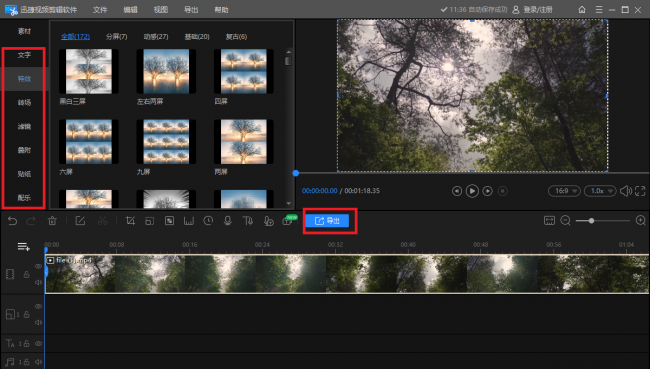Go to home via house icon
The height and width of the screenshot is (369, 650).
[x=582, y=10]
